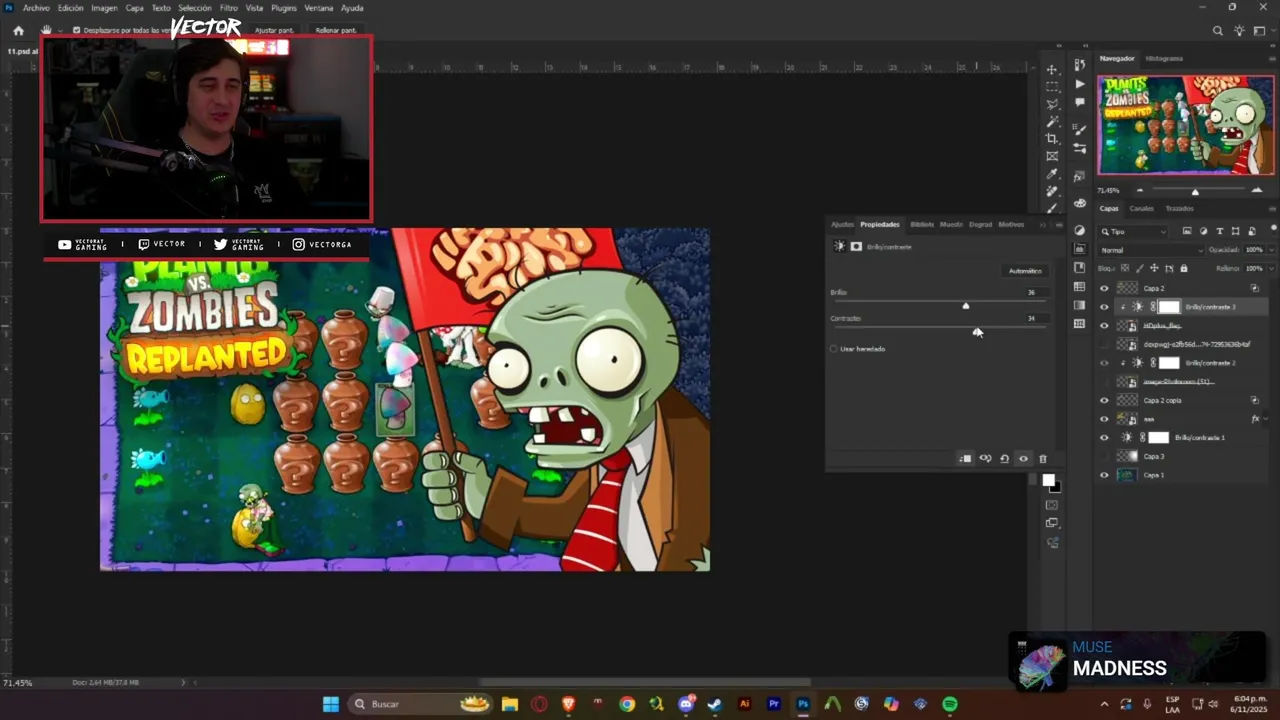Hide the Brillo/contraste 3 layer
Screen dimensions: 1280x720
pyautogui.click(x=1104, y=307)
